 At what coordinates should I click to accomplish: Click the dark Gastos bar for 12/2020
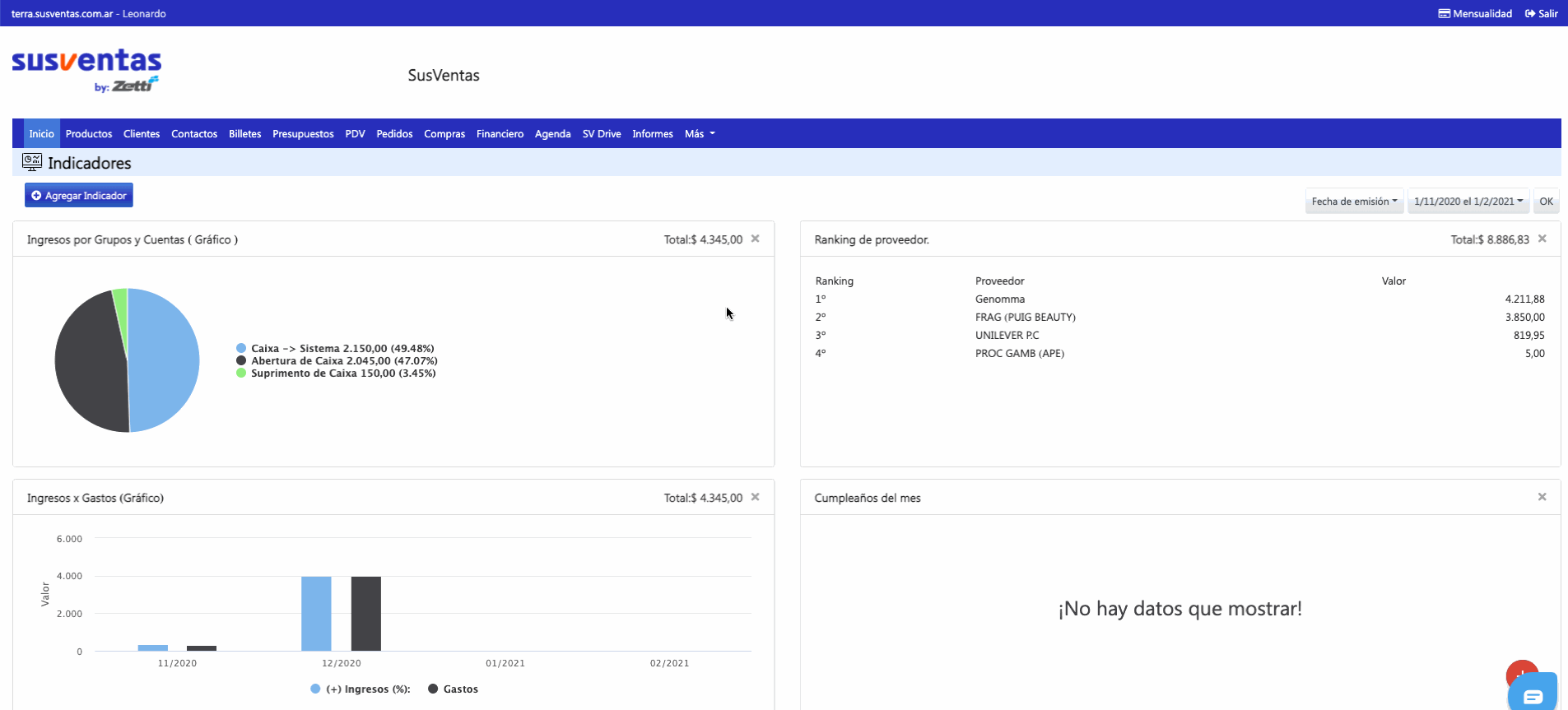[x=366, y=614]
